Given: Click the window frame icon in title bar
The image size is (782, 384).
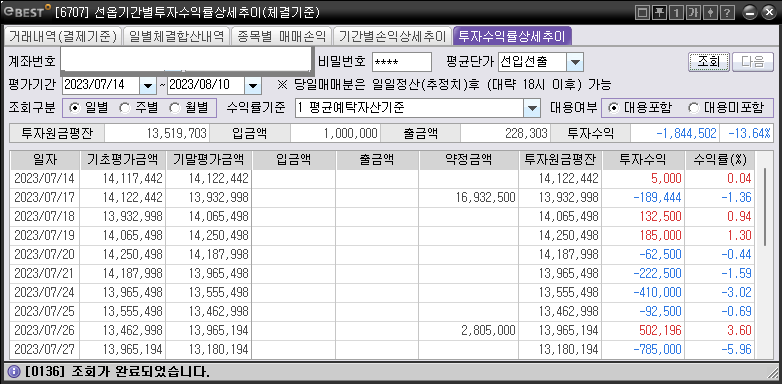Looking at the screenshot, I should click(643, 12).
